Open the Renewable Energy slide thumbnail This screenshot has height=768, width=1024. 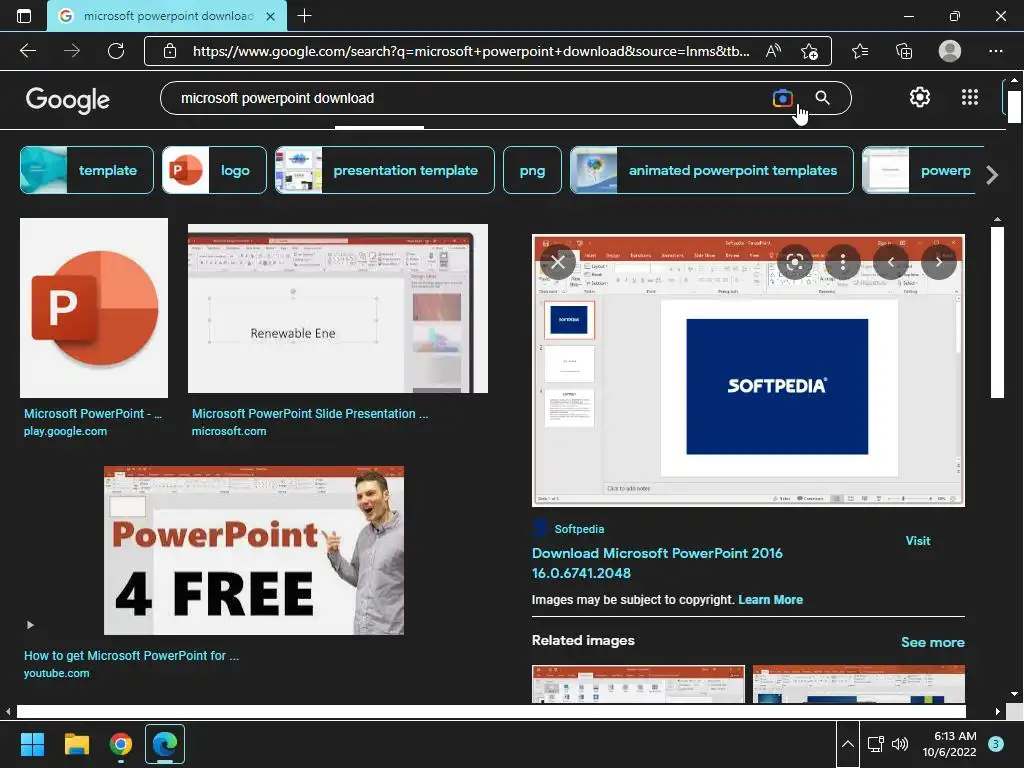tap(338, 308)
